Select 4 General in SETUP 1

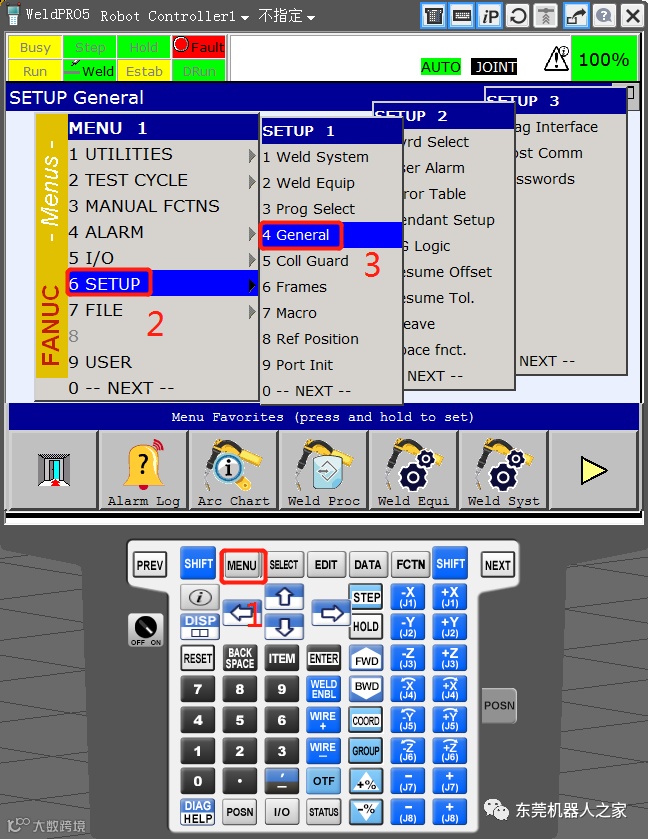click(x=331, y=235)
